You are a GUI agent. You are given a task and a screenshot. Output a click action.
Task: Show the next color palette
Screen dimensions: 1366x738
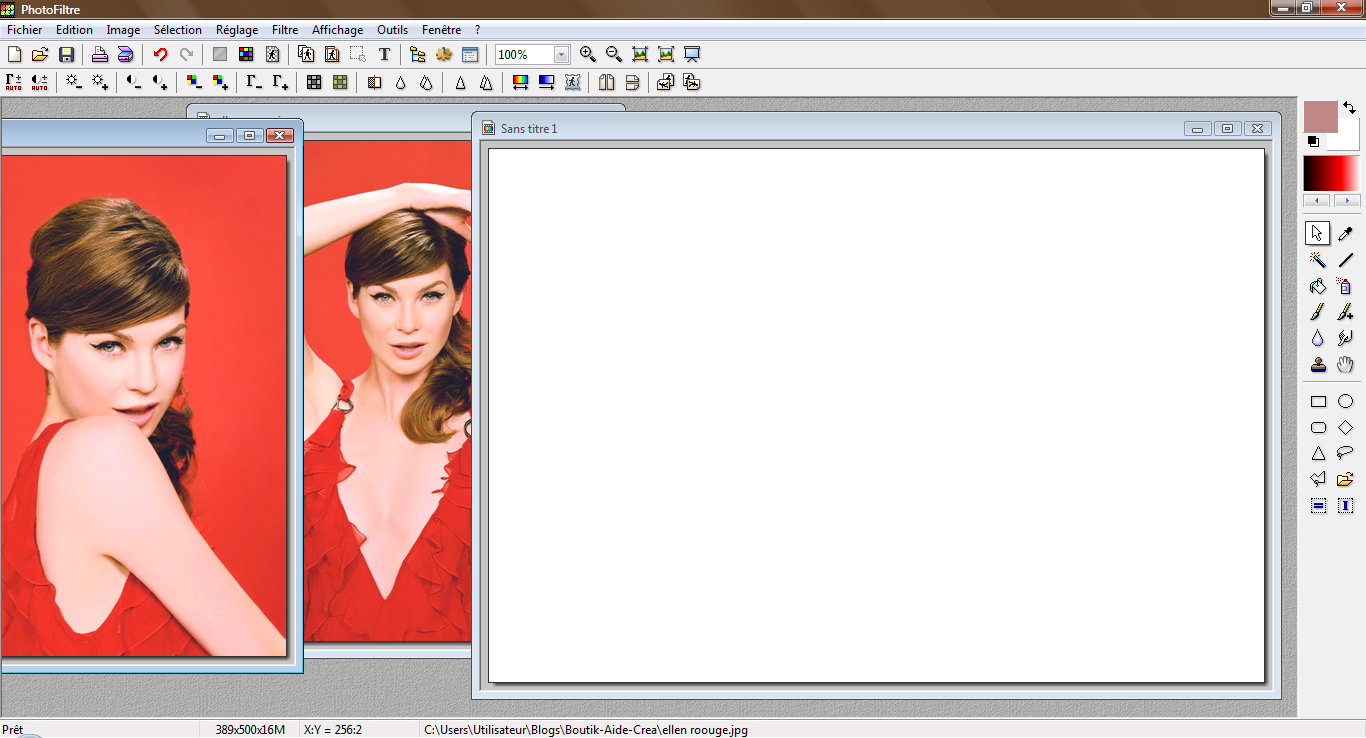[x=1346, y=200]
